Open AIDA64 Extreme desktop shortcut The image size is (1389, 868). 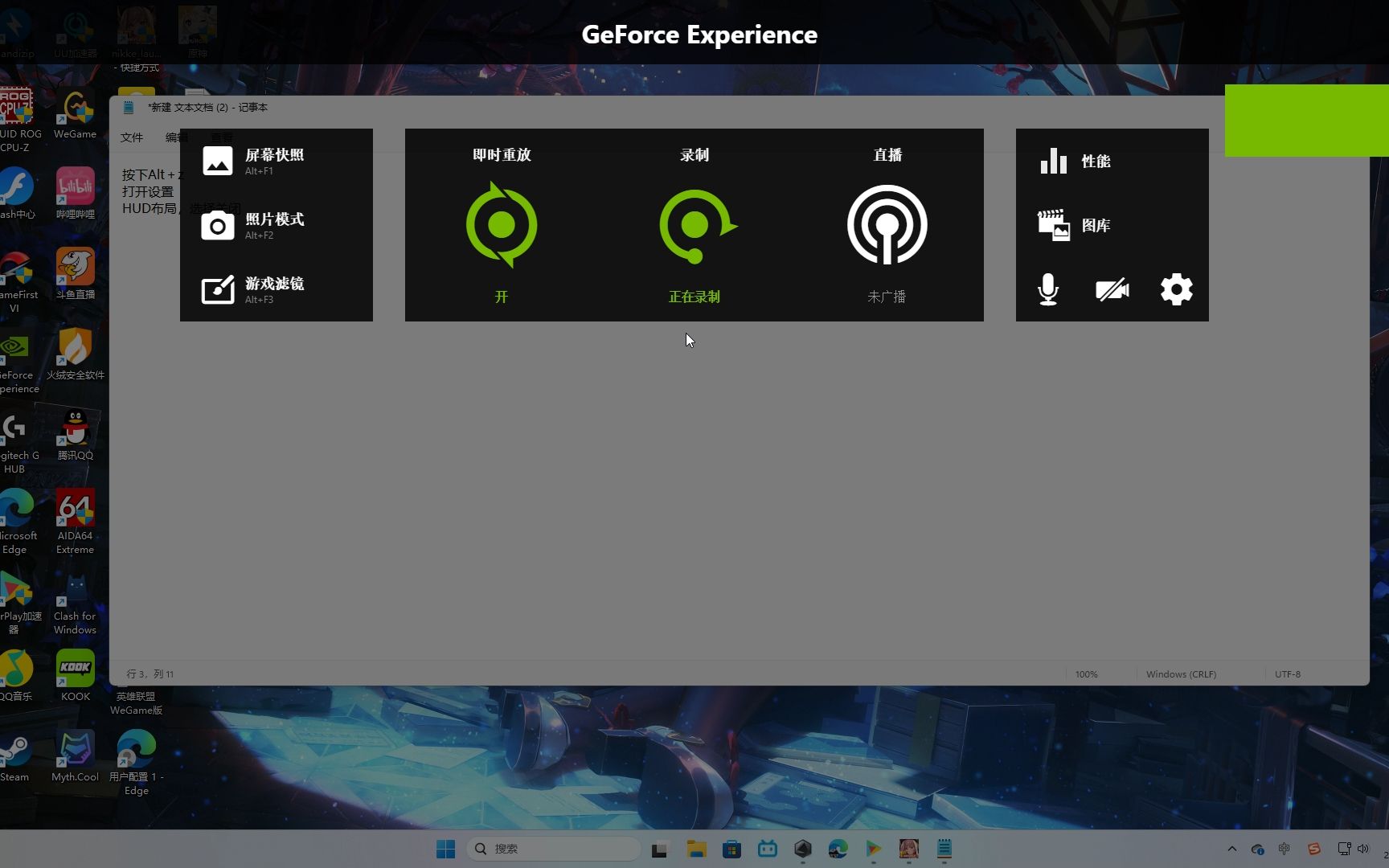76,521
